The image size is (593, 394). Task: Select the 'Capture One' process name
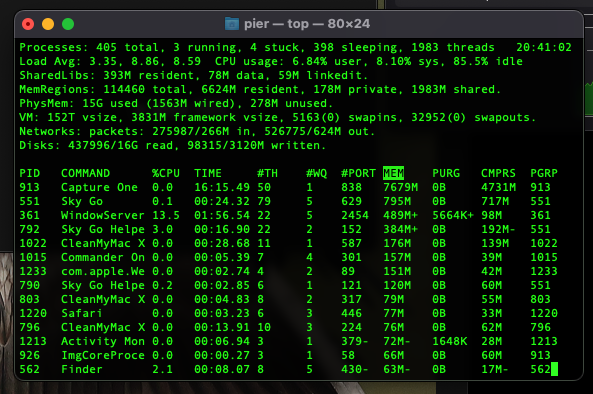(x=99, y=187)
